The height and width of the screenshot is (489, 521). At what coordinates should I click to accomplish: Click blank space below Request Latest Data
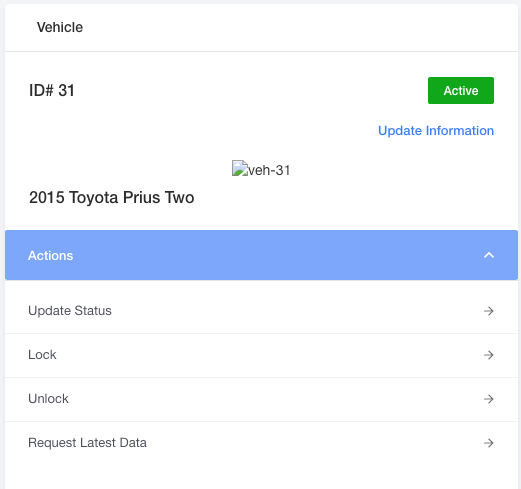tap(261, 477)
